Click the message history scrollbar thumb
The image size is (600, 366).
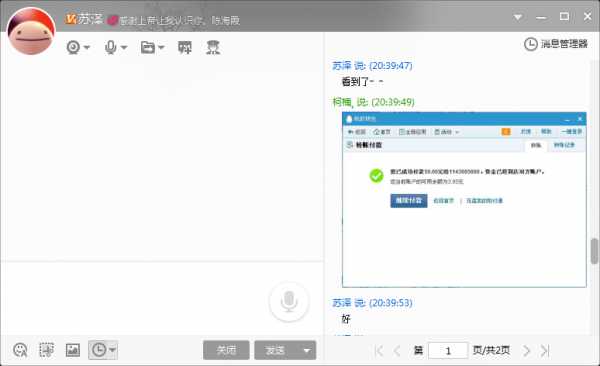[x=594, y=251]
